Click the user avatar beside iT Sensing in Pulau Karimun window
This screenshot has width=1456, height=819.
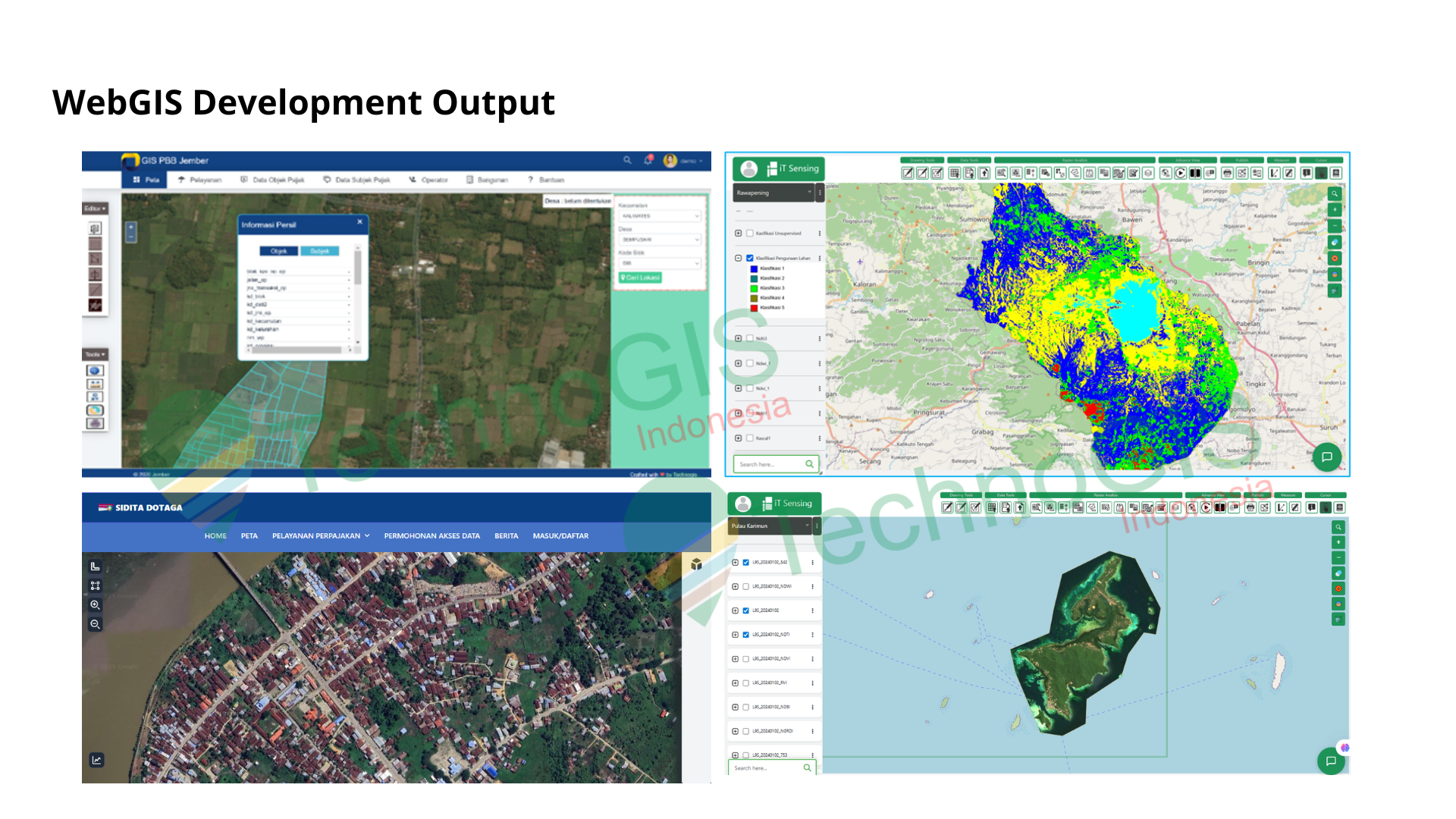[743, 504]
